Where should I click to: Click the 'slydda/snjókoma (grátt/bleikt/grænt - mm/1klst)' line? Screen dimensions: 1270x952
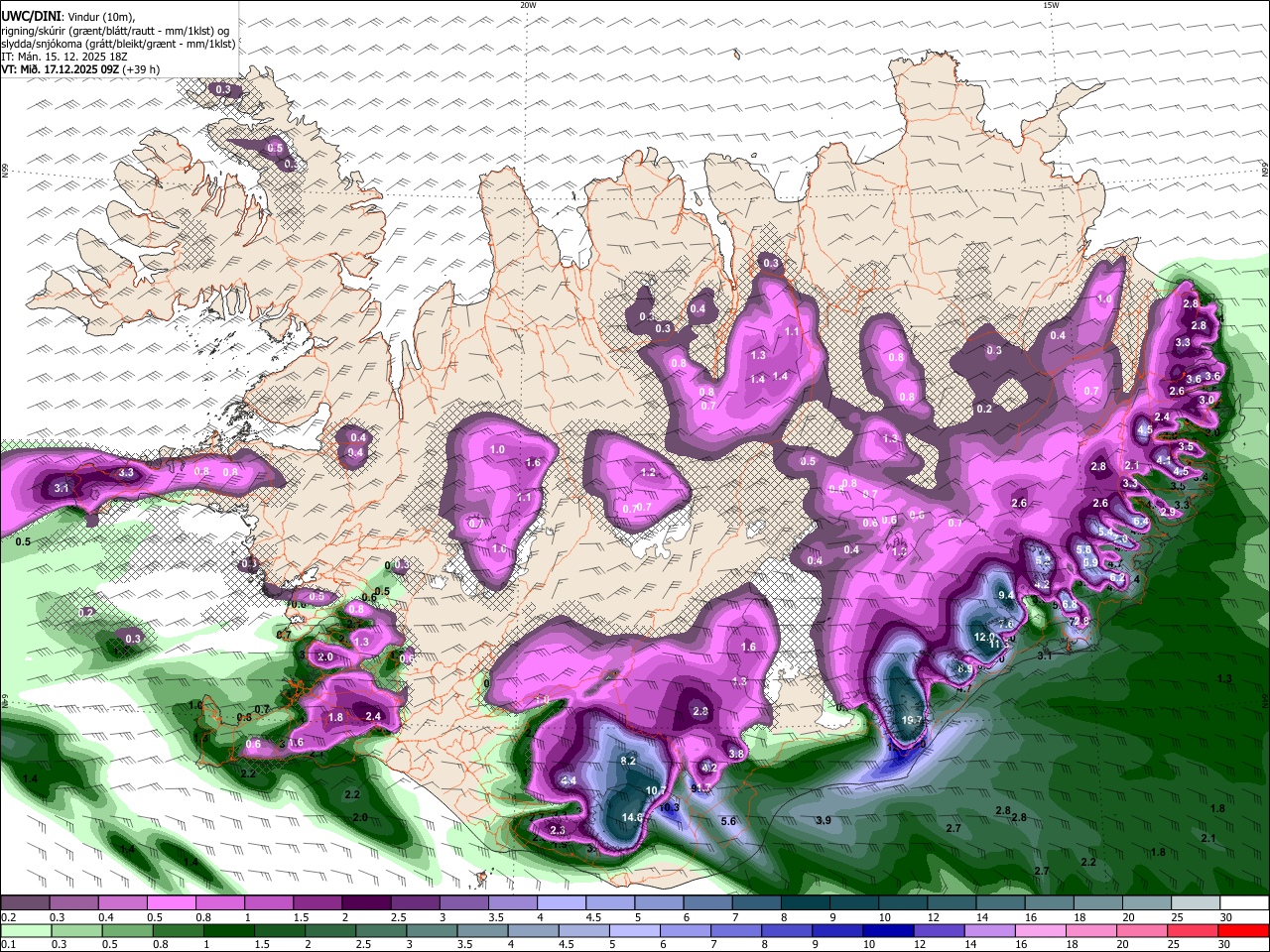point(118,44)
